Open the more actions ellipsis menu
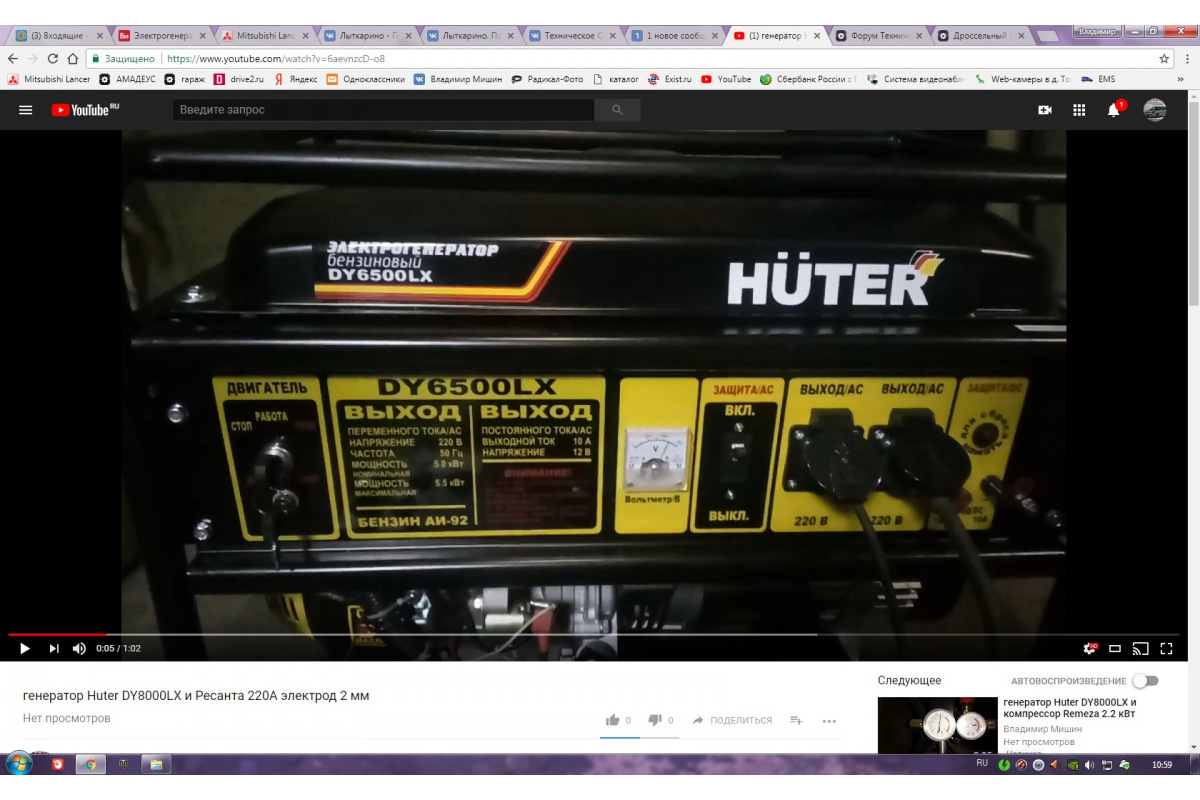The width and height of the screenshot is (1200, 800). coord(829,720)
